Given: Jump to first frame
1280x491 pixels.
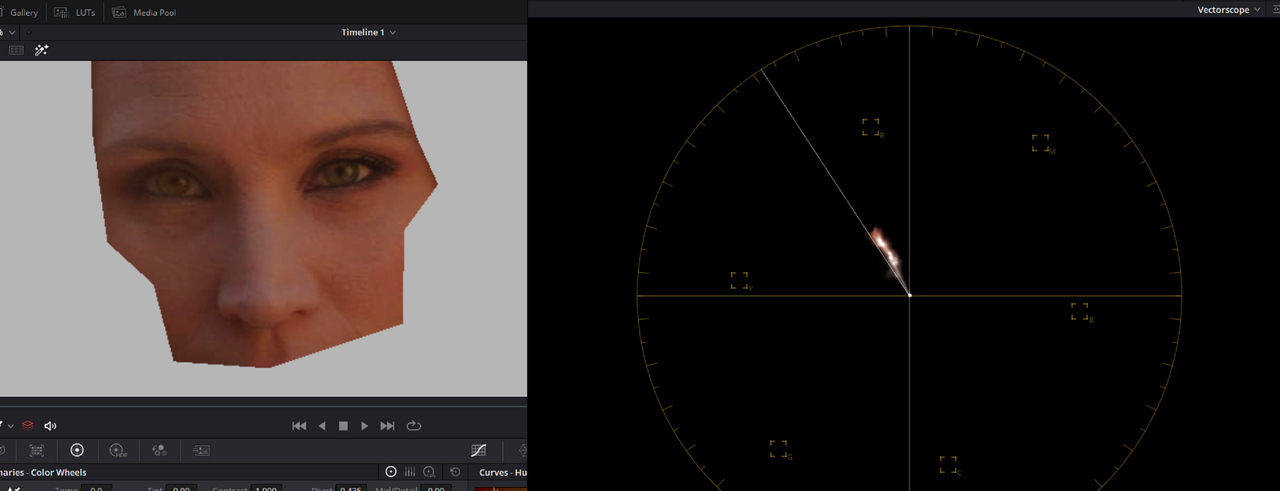Looking at the screenshot, I should coord(299,426).
